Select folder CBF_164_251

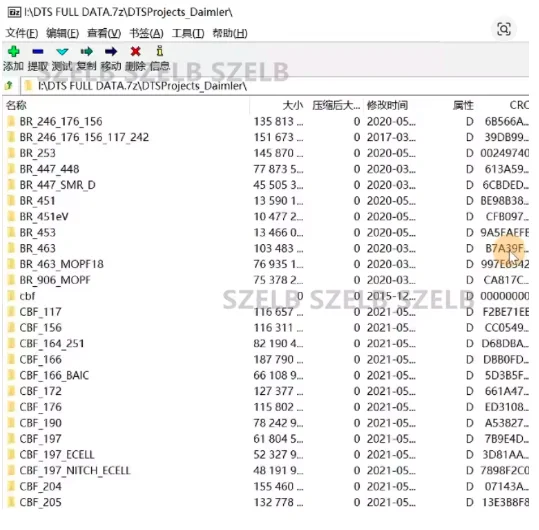52,343
